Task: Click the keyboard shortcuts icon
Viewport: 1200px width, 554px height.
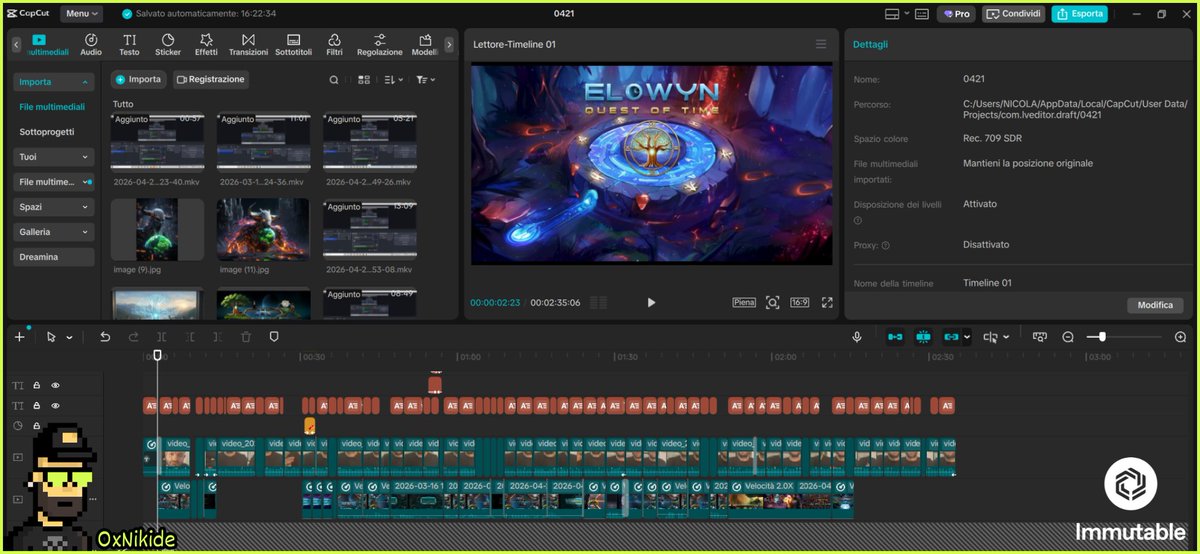Action: pyautogui.click(x=922, y=14)
